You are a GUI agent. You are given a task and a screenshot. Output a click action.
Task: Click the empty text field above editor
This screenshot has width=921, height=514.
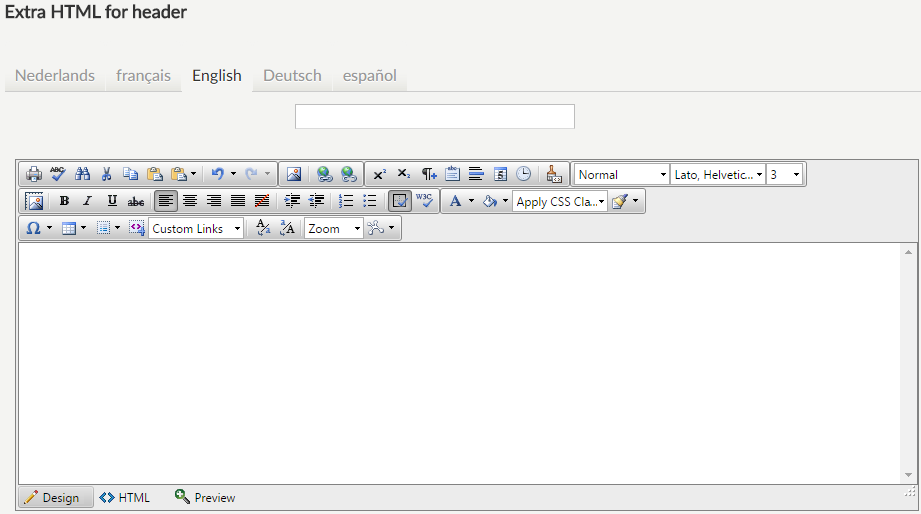point(434,116)
